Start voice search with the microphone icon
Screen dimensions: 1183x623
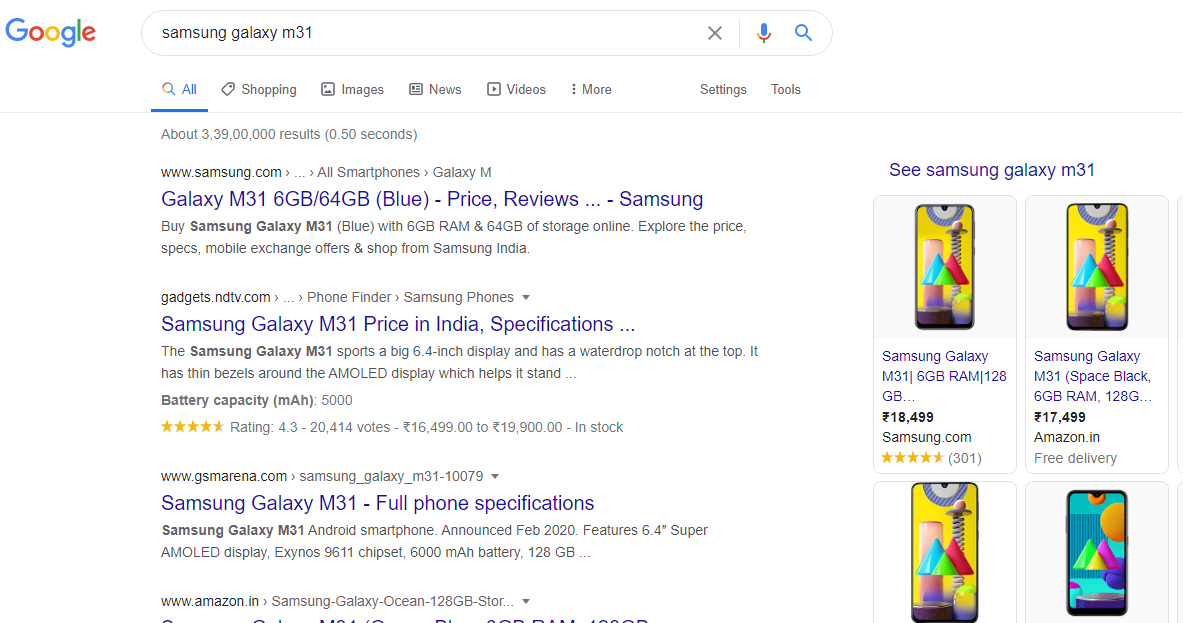point(764,33)
